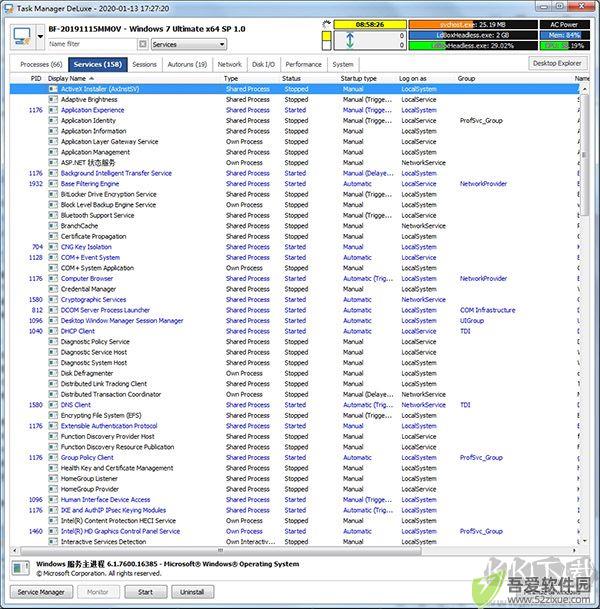
Task: Click the Group Policy Client service icon
Action: [x=53, y=458]
